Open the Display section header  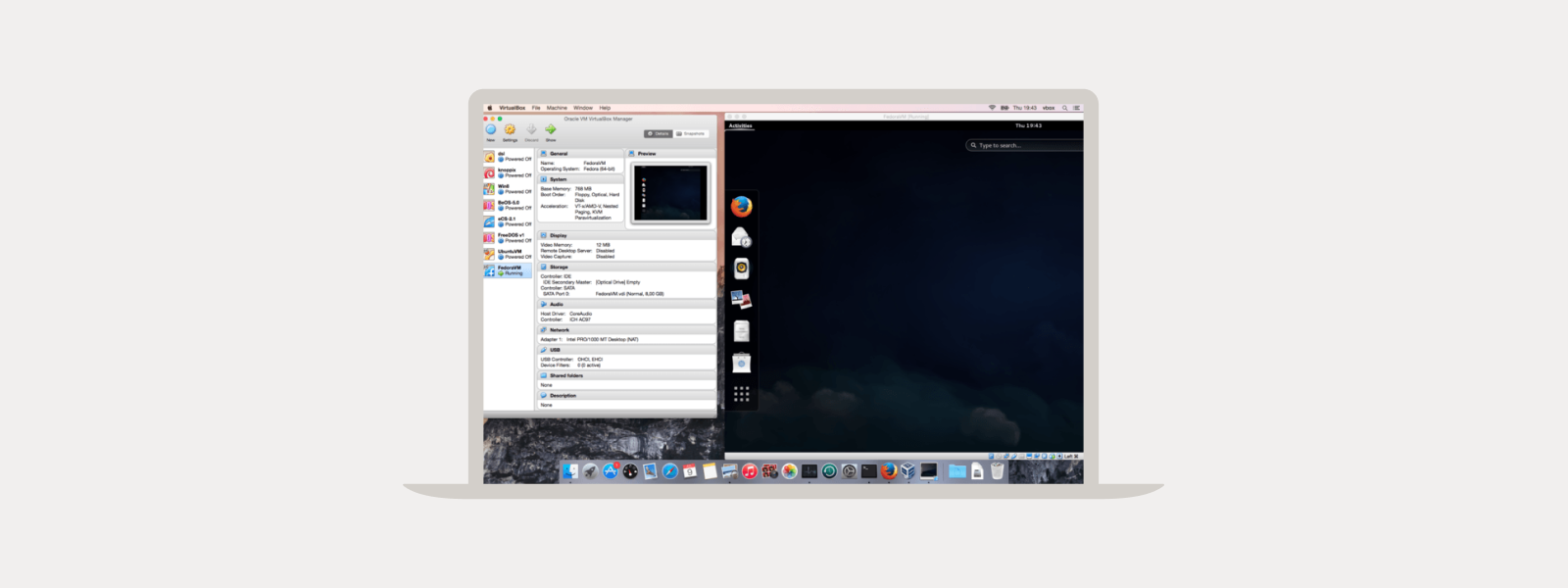pyautogui.click(x=627, y=235)
